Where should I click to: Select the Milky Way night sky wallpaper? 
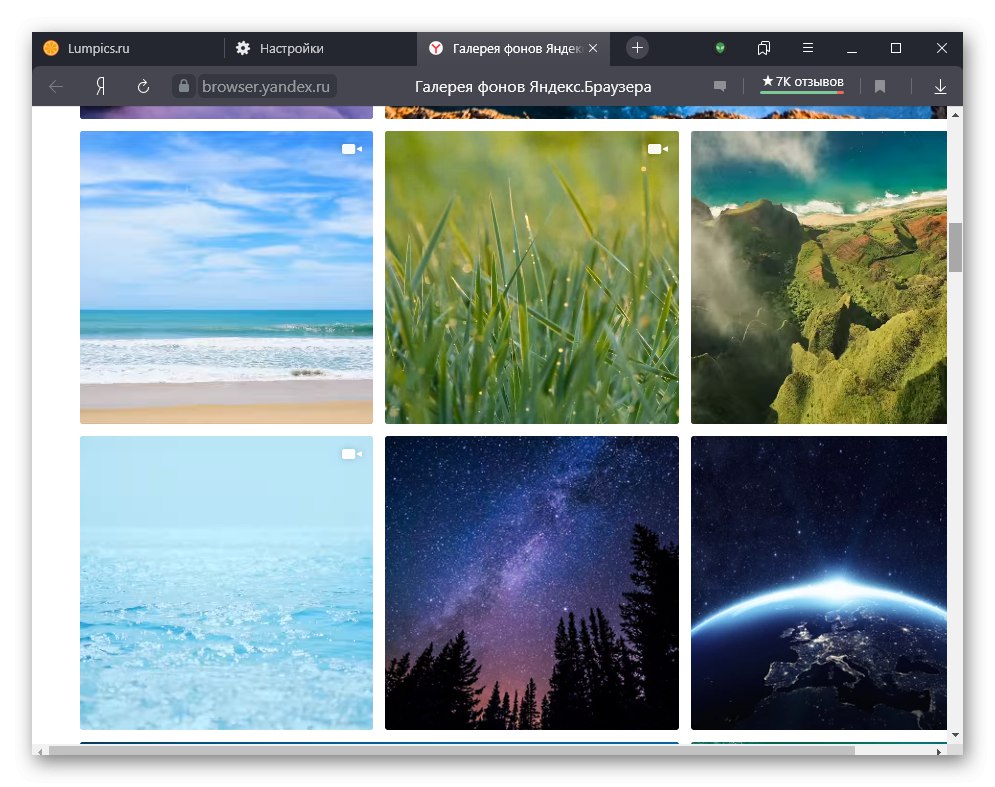(x=531, y=582)
